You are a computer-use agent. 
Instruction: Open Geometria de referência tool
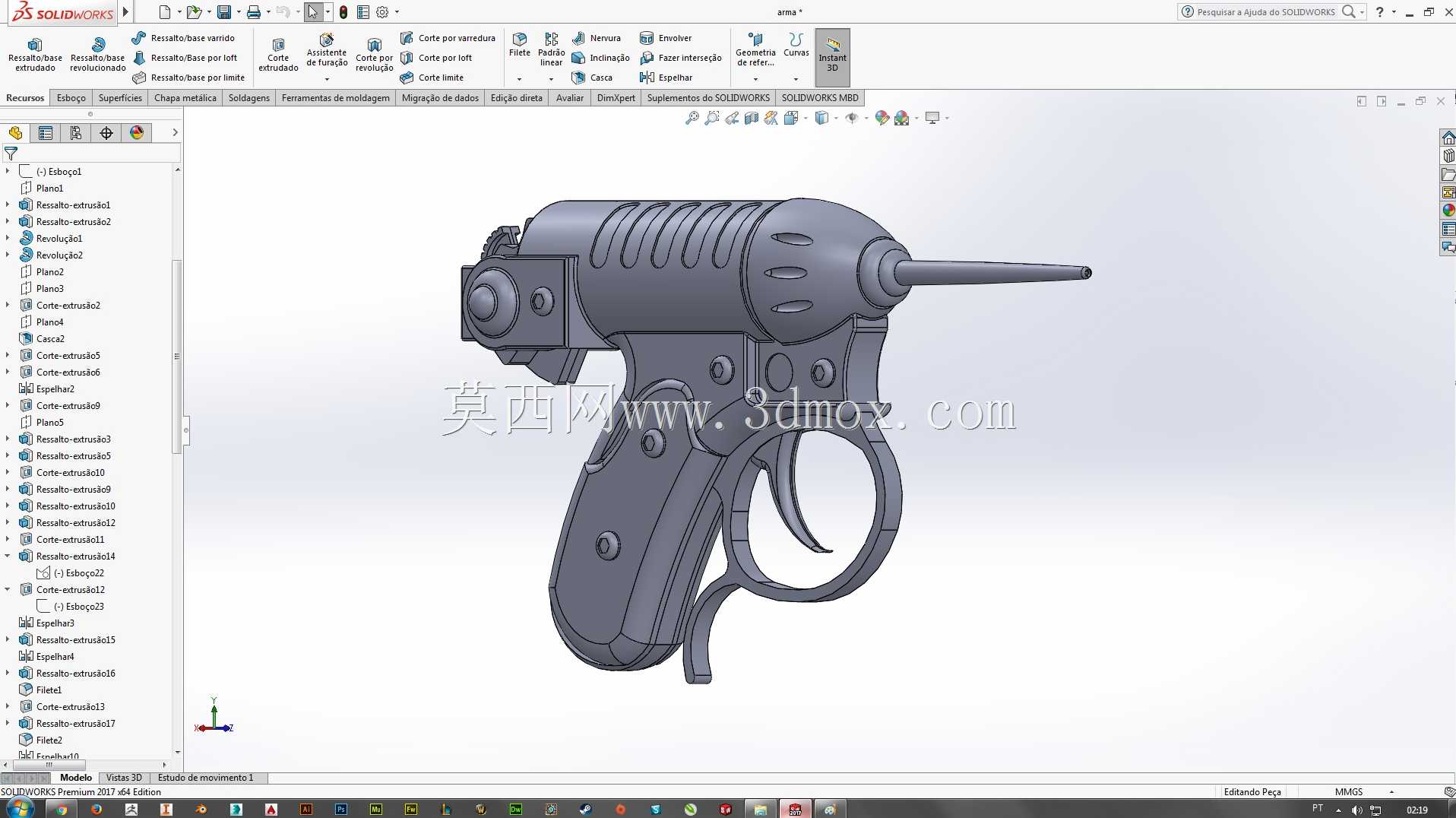click(x=755, y=49)
